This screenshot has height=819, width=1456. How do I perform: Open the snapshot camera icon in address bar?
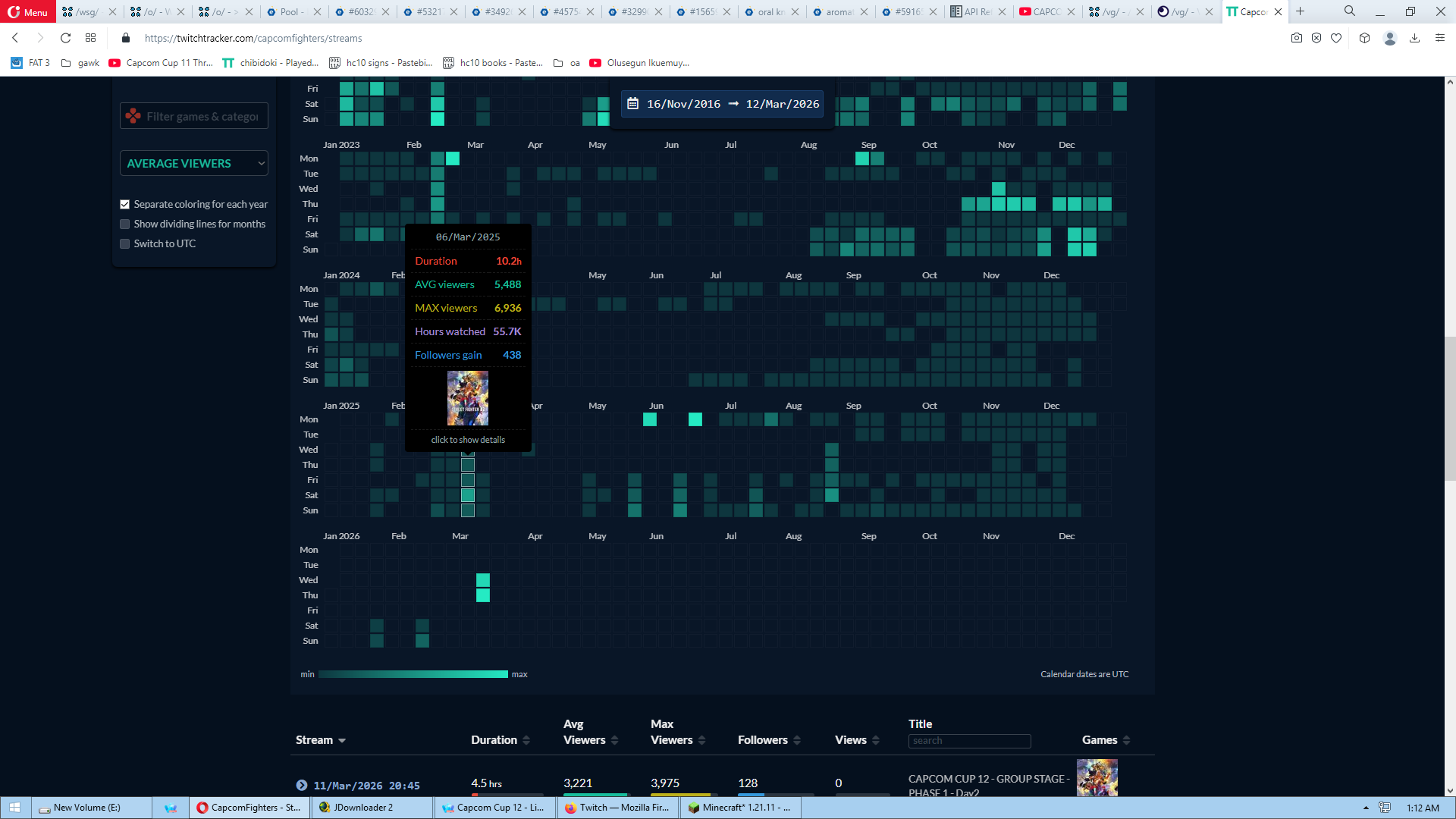tap(1297, 38)
